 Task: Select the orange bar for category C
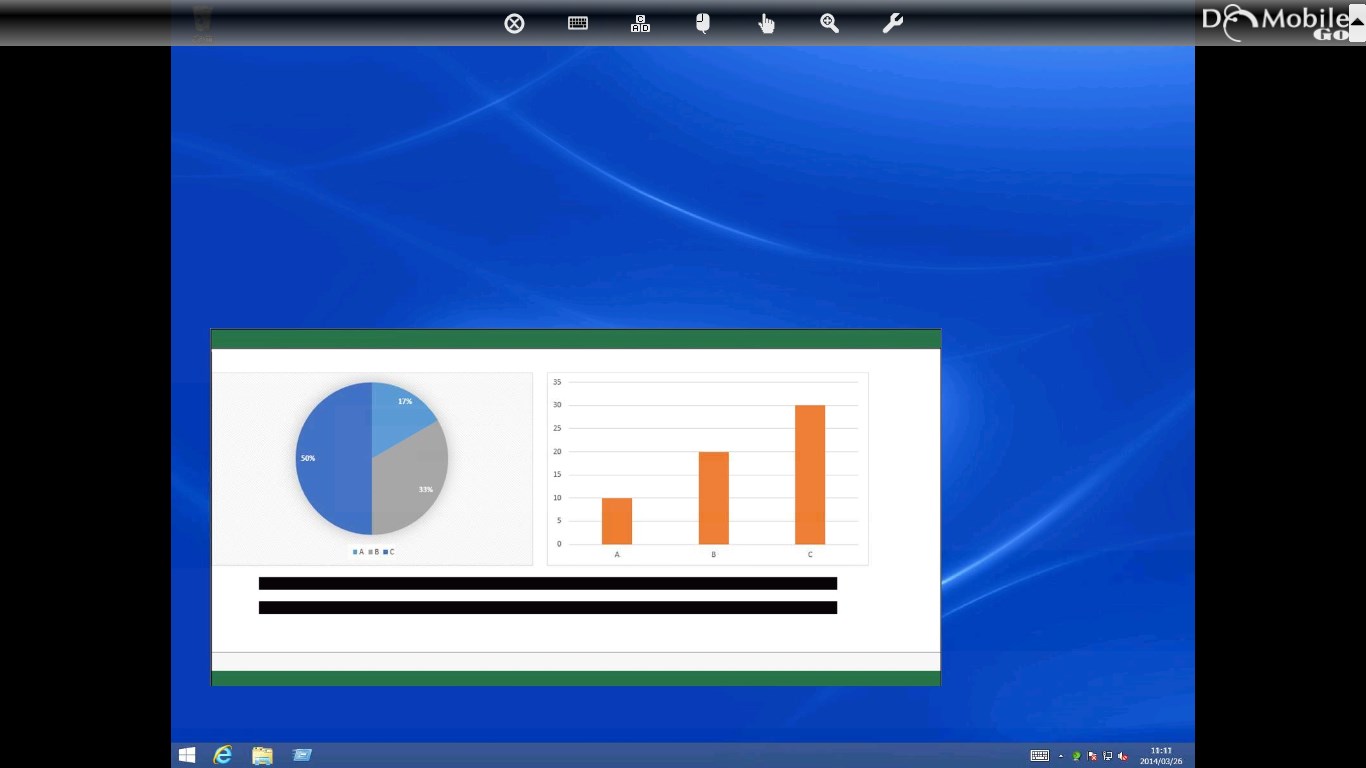(x=810, y=475)
